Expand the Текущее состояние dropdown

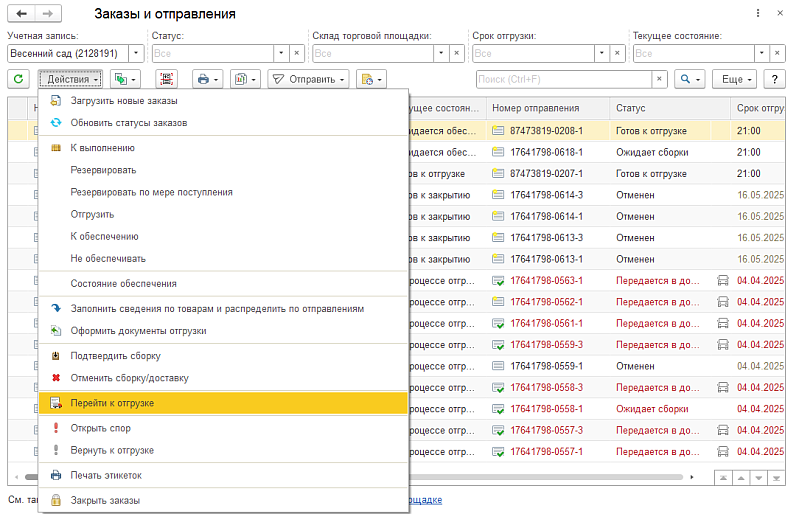point(762,53)
